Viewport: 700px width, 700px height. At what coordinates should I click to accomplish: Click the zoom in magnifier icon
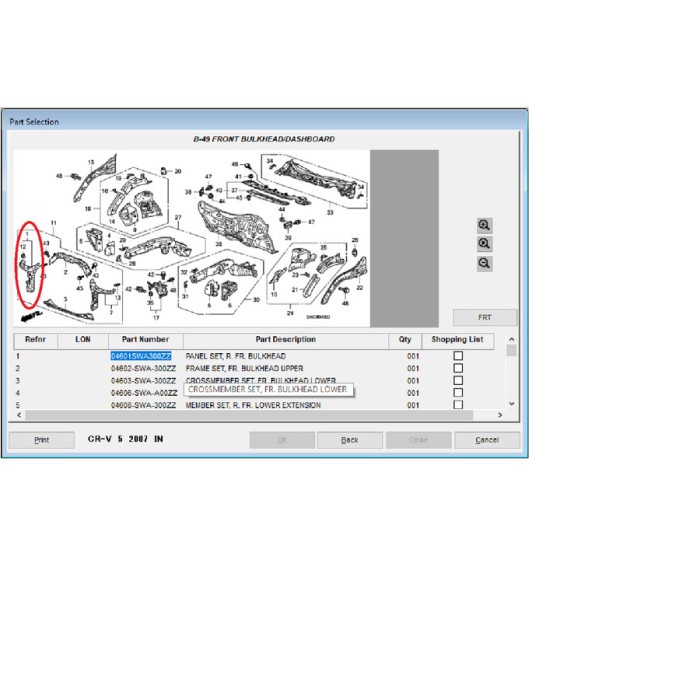484,225
